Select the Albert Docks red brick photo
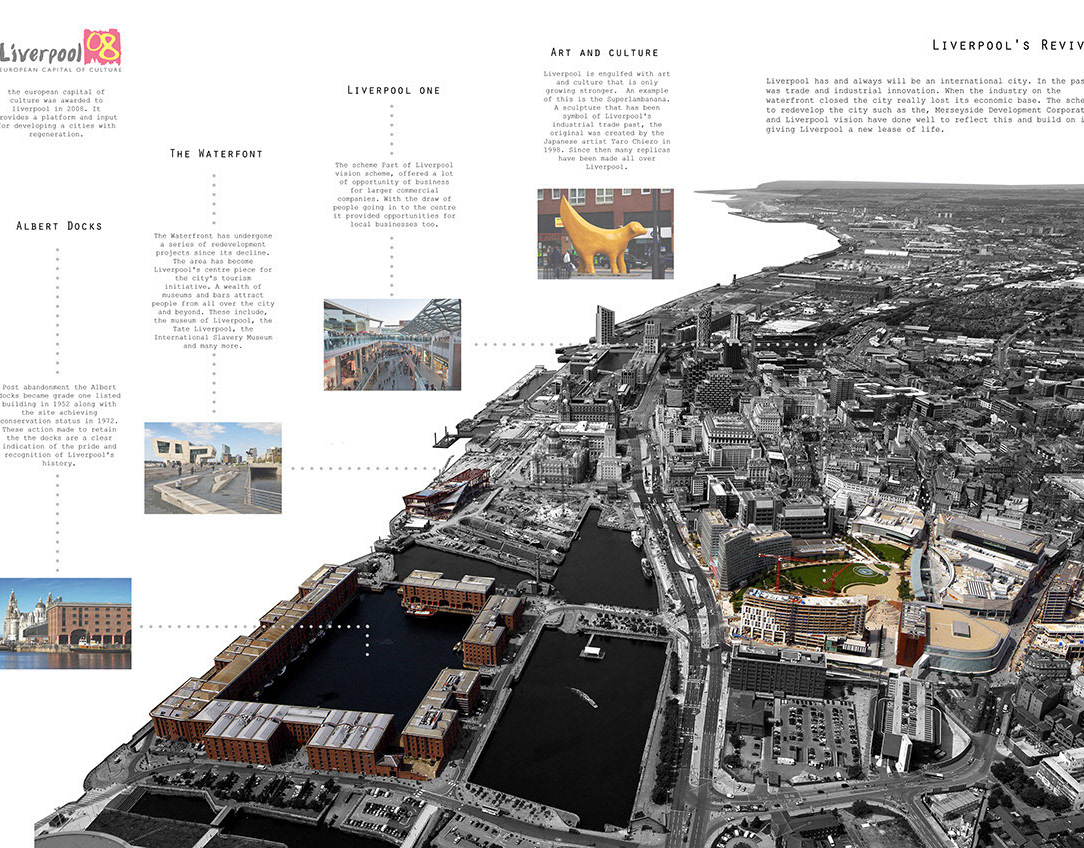The width and height of the screenshot is (1084, 848). tap(65, 623)
